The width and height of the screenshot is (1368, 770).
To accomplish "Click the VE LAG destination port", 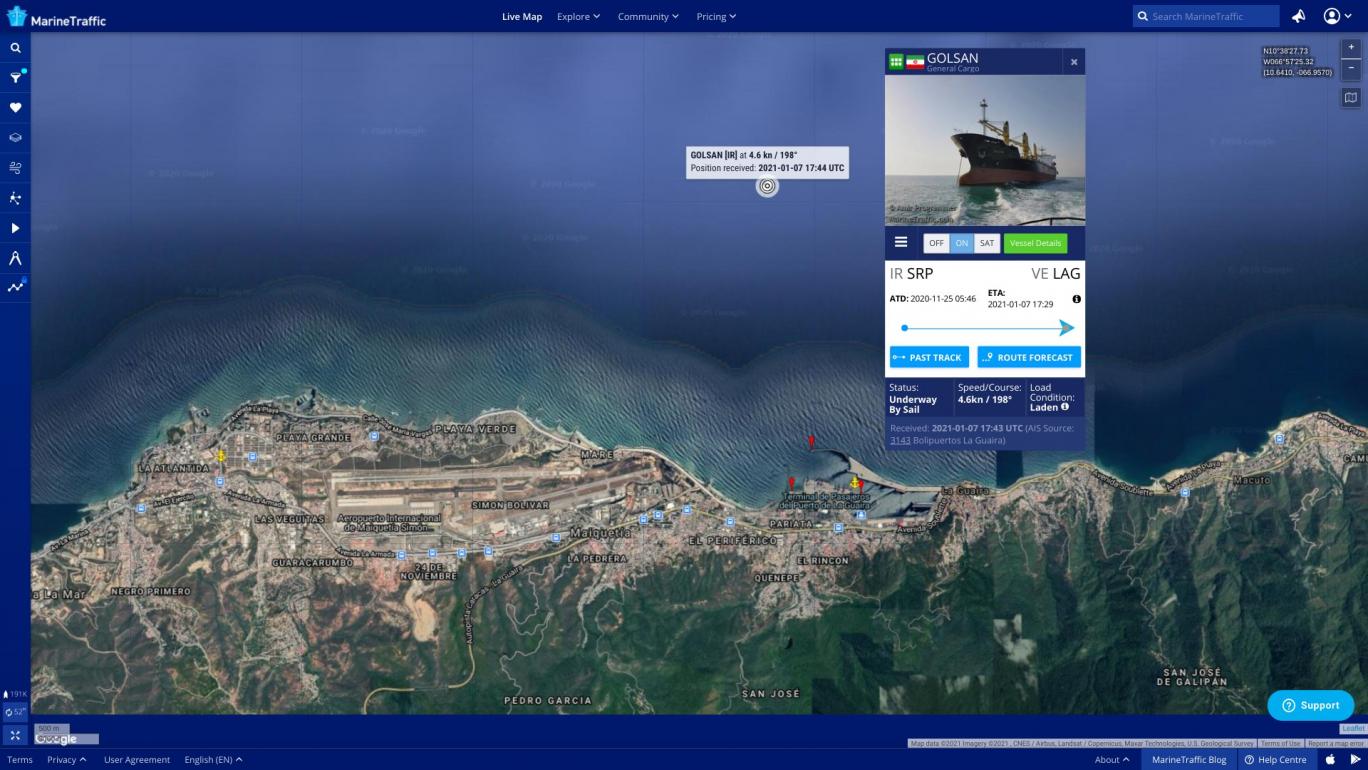I will [x=1056, y=273].
